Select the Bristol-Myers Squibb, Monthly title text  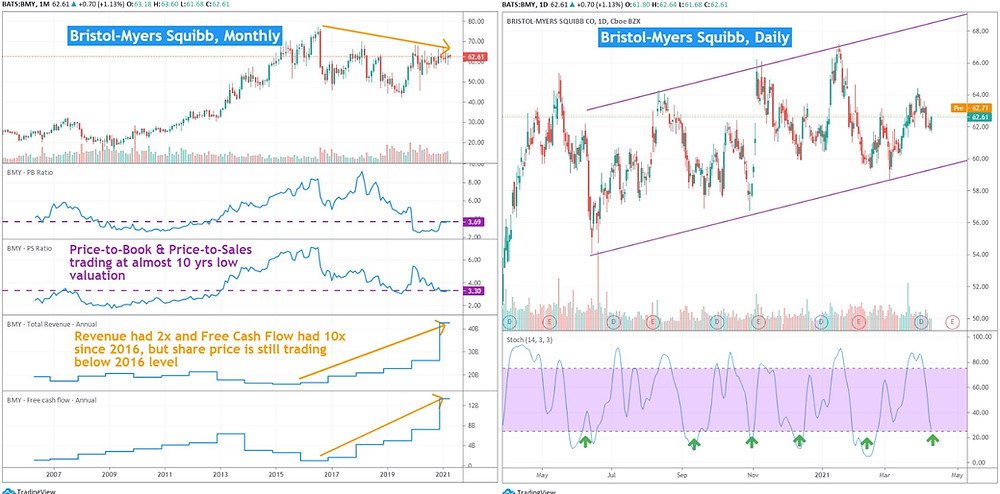pos(174,36)
